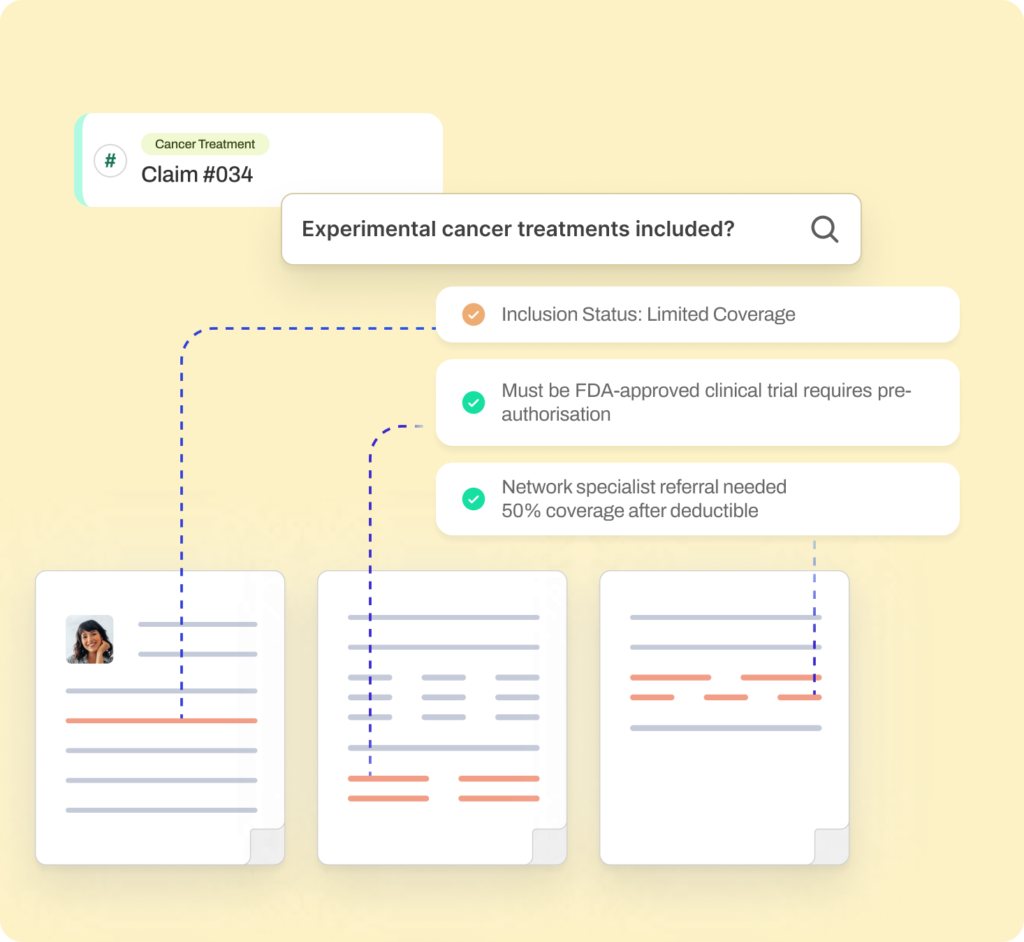Click green check icon beside FDA-approved clinical trial
Image resolution: width=1024 pixels, height=942 pixels.
[x=473, y=402]
